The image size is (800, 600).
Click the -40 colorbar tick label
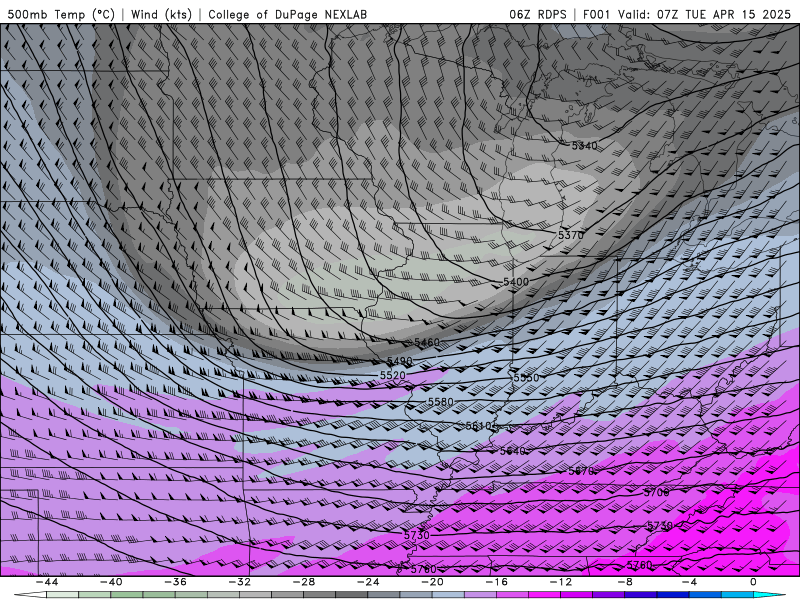point(111,582)
